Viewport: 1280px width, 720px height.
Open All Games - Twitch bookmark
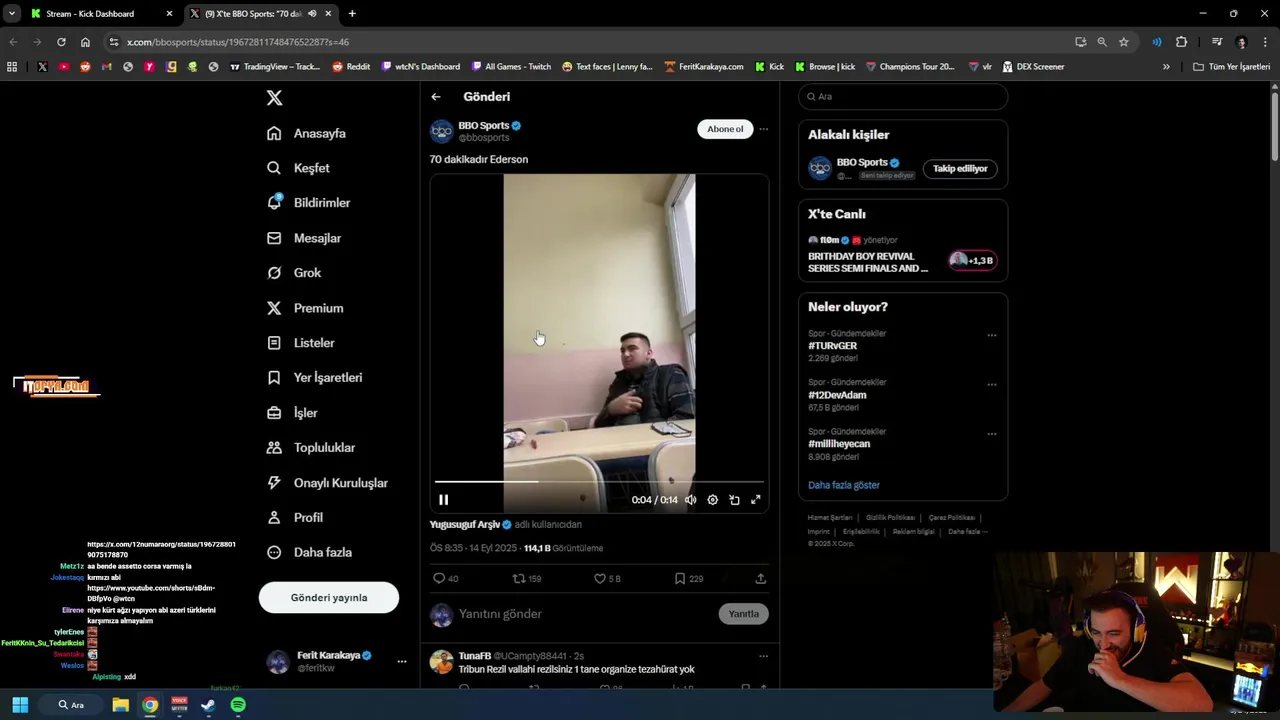pos(511,67)
